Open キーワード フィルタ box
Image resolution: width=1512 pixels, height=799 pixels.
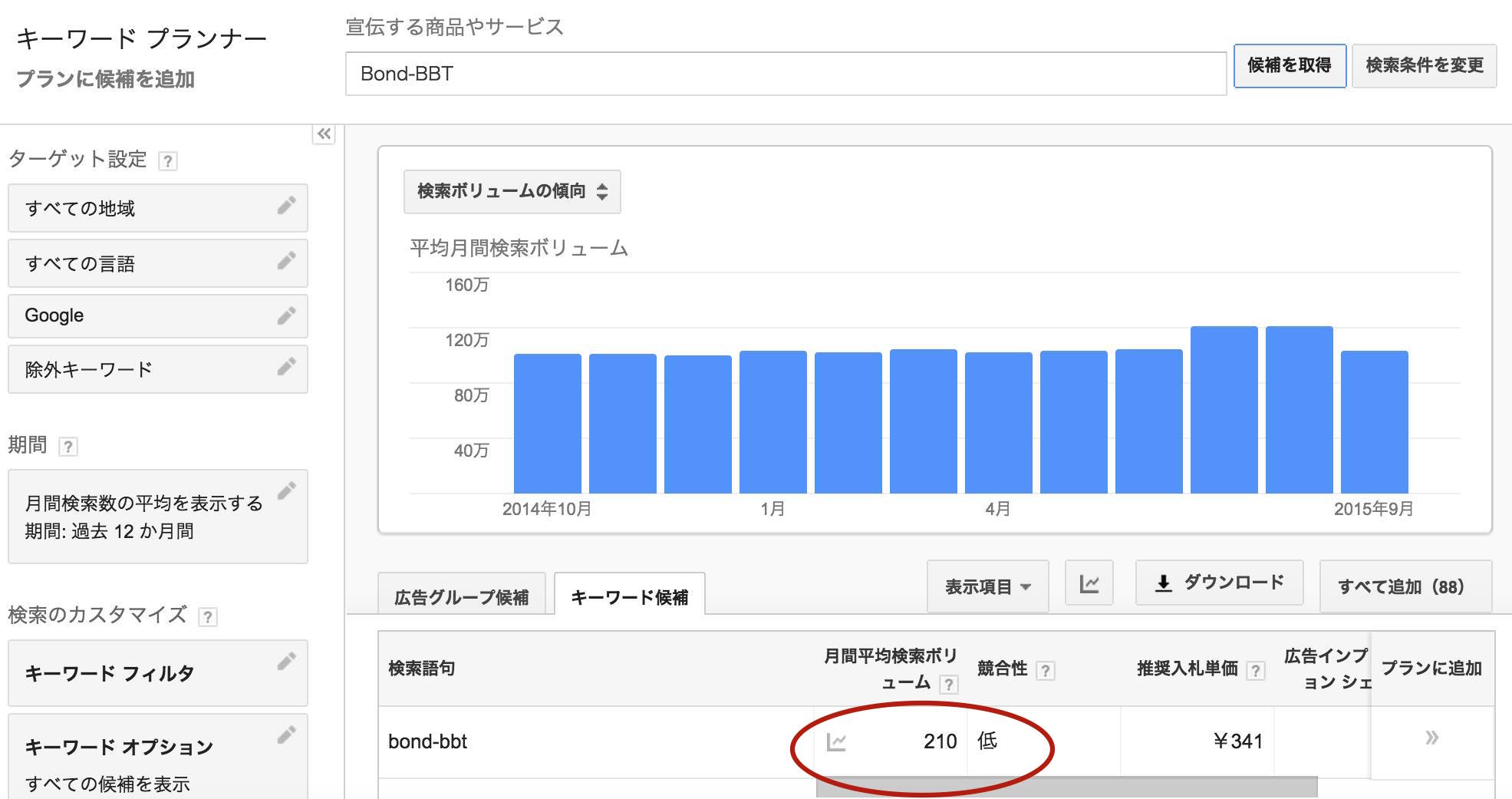pyautogui.click(x=158, y=673)
